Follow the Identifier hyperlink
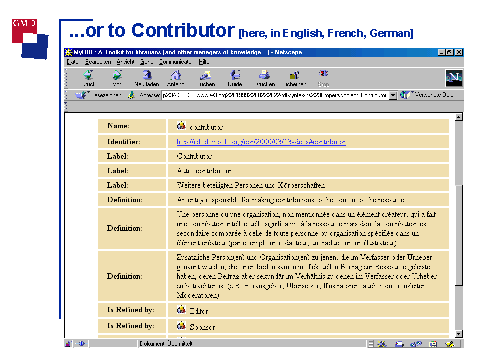The height and width of the screenshot is (360, 480). pos(261,142)
